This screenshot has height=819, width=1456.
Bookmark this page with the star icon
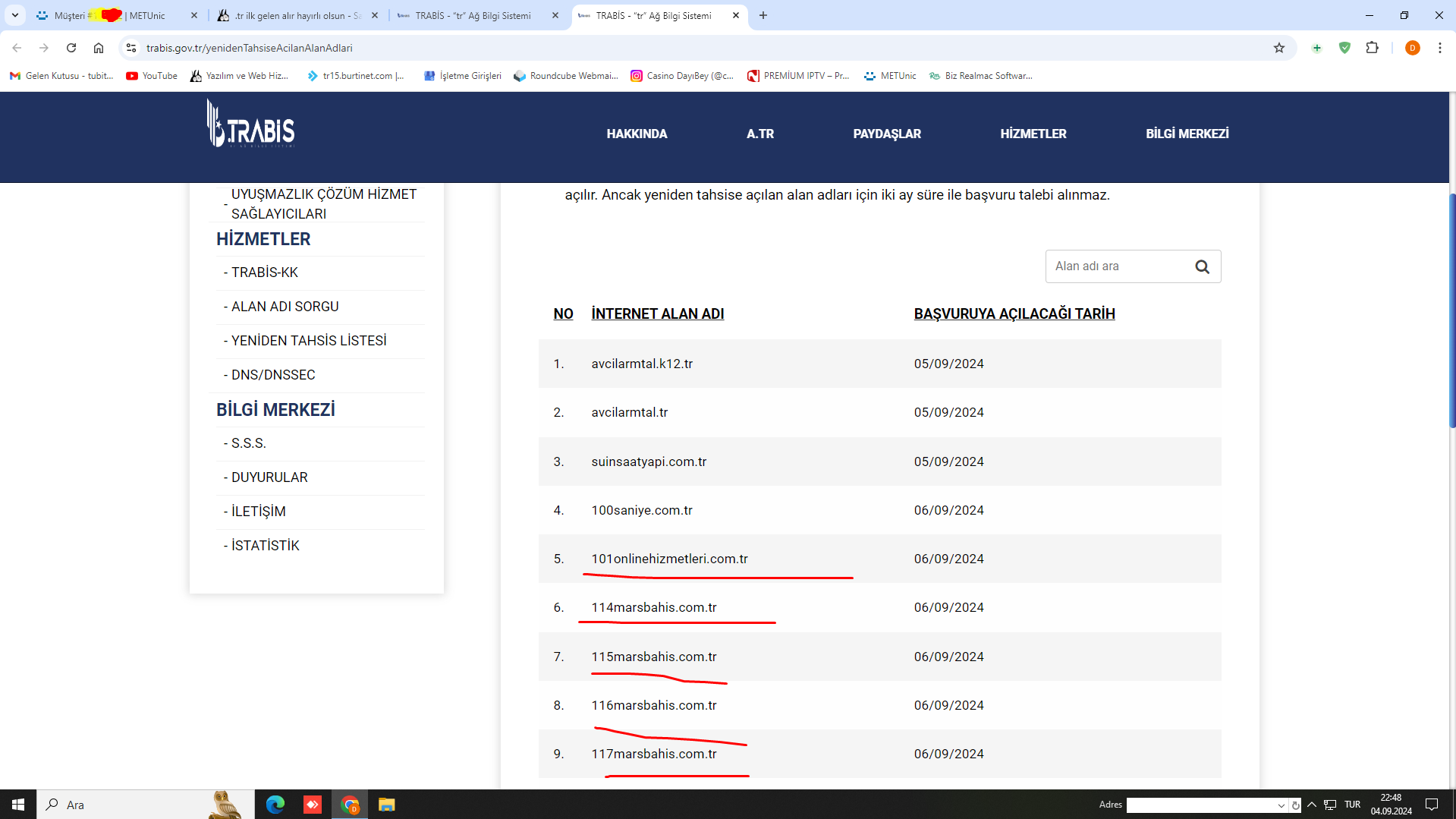pyautogui.click(x=1279, y=48)
